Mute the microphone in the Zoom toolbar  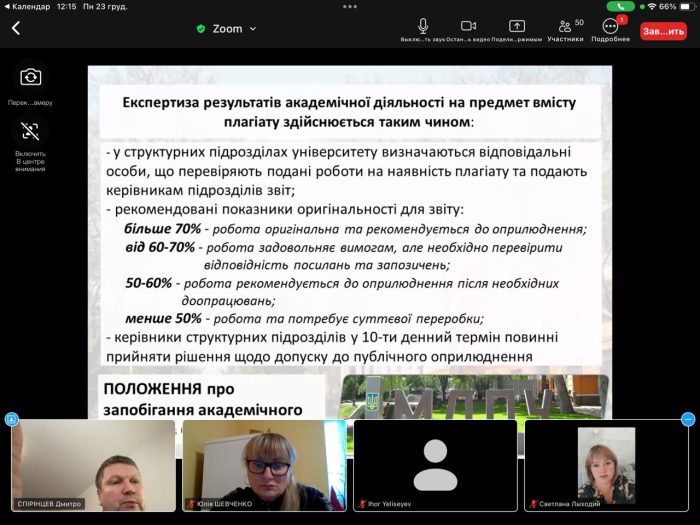[423, 29]
